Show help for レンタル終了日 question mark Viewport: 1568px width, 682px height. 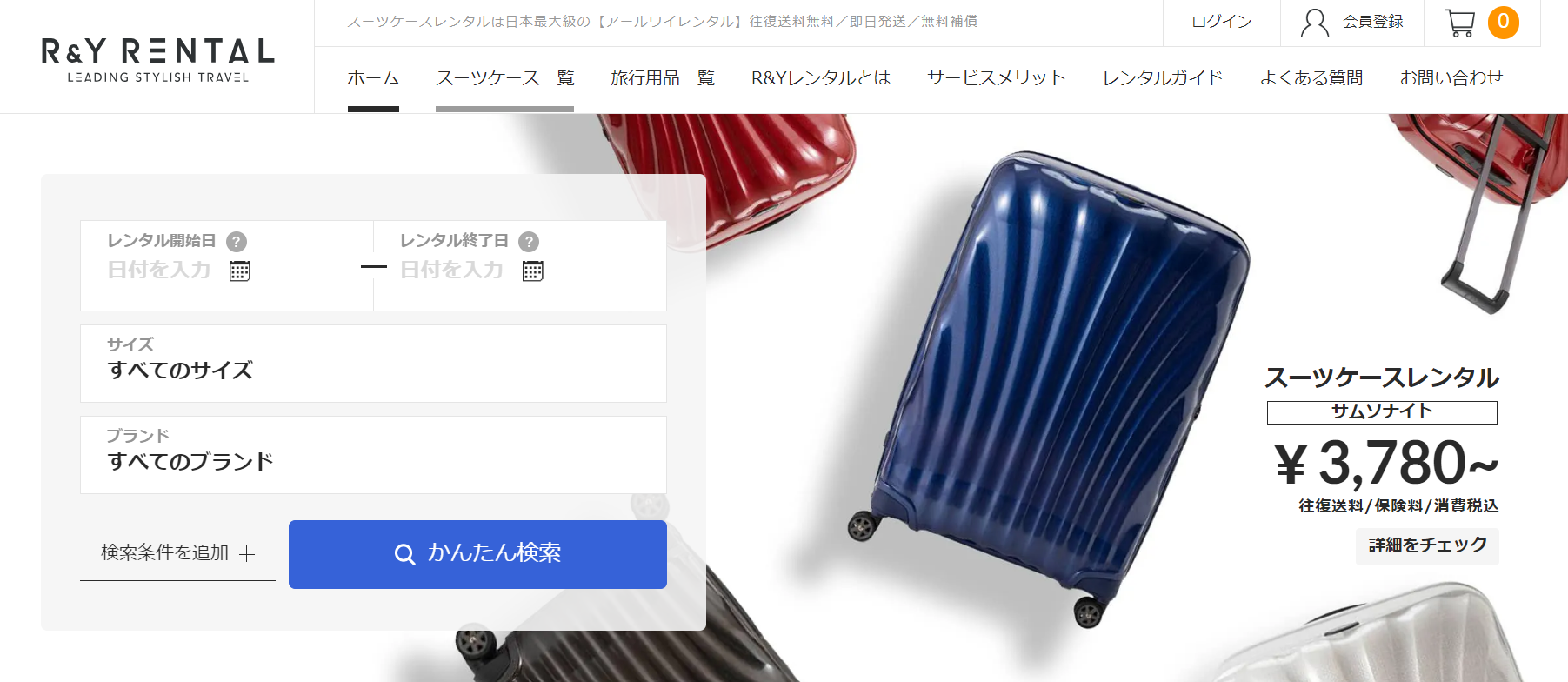[529, 242]
